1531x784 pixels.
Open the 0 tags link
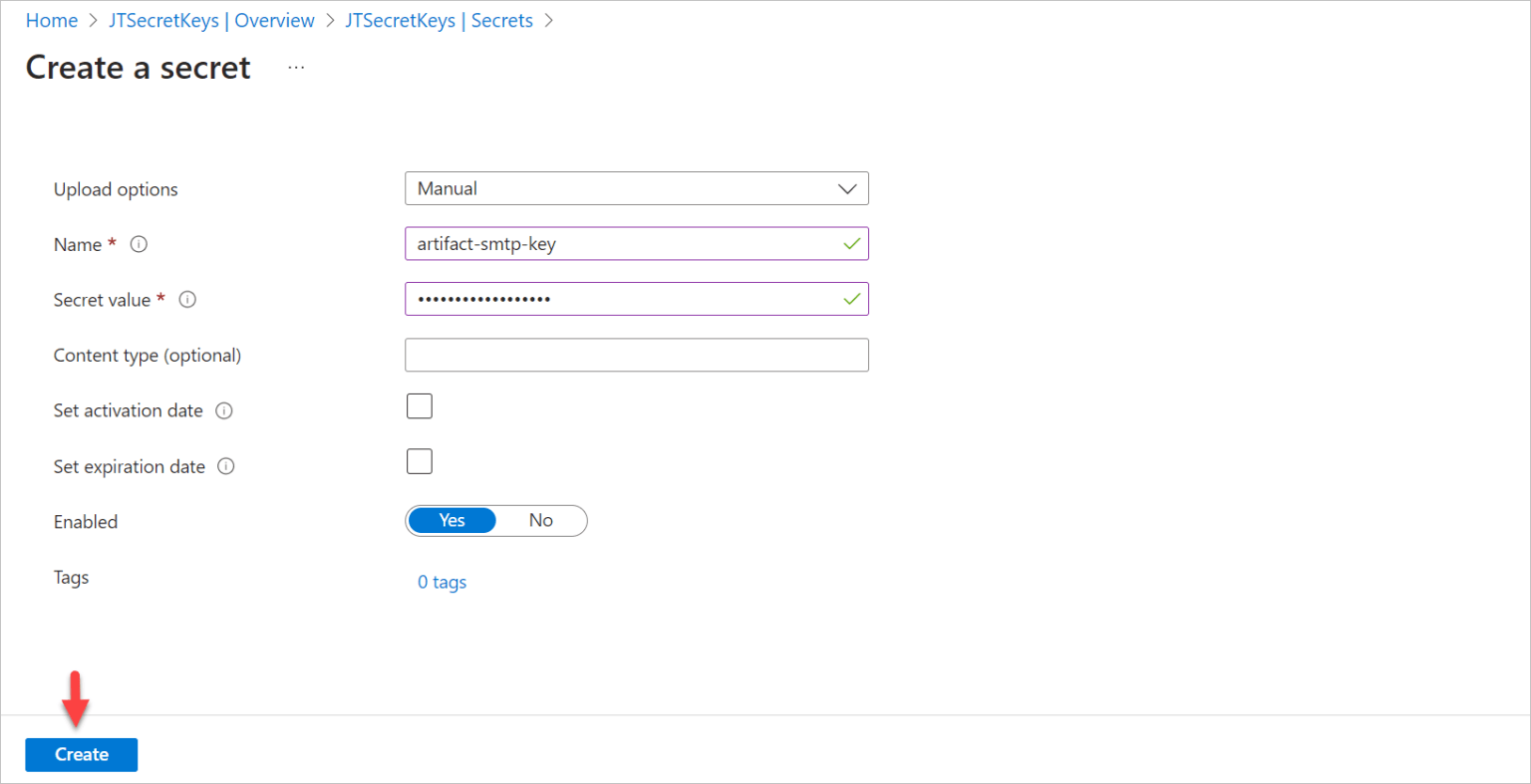pyautogui.click(x=442, y=582)
